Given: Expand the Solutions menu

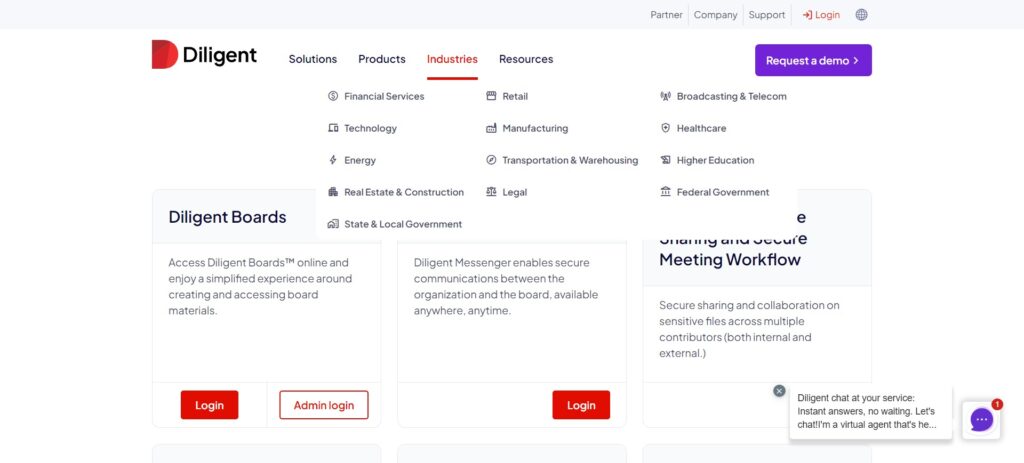Looking at the screenshot, I should 313,59.
